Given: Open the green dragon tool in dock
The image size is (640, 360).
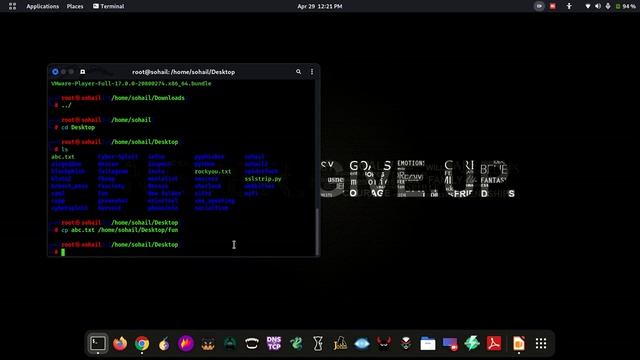Looking at the screenshot, I should pyautogui.click(x=296, y=344).
